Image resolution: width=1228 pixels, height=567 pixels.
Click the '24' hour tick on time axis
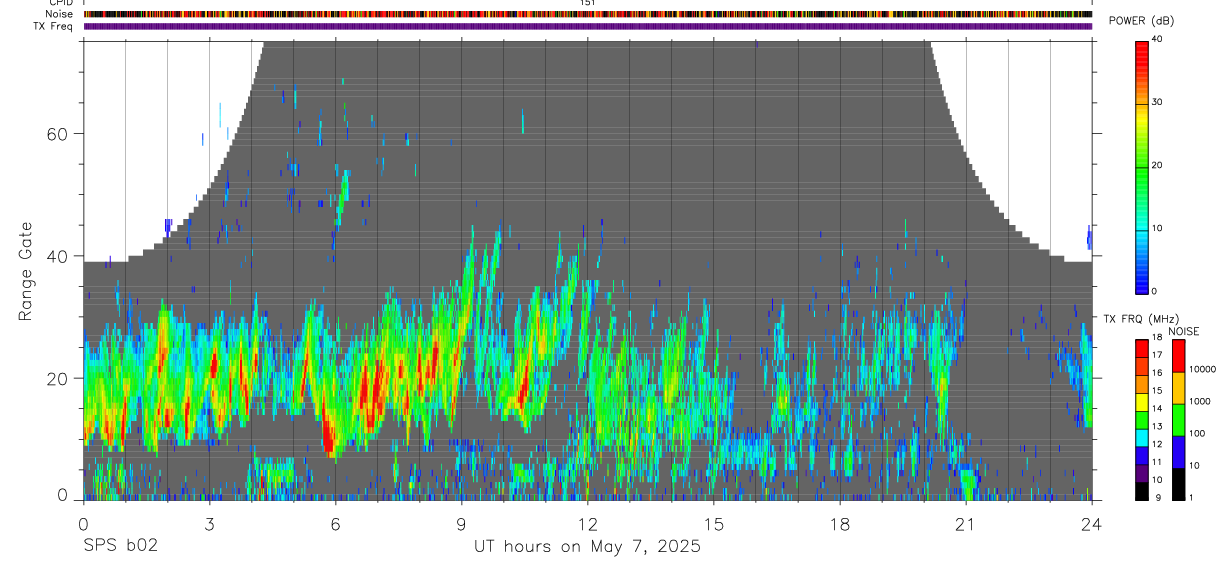pyautogui.click(x=1092, y=524)
